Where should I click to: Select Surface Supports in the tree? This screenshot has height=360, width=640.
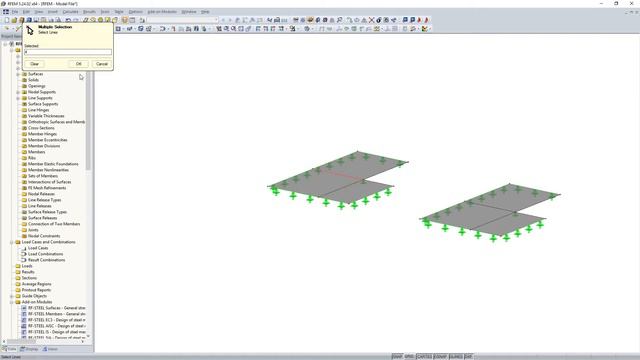click(x=43, y=104)
